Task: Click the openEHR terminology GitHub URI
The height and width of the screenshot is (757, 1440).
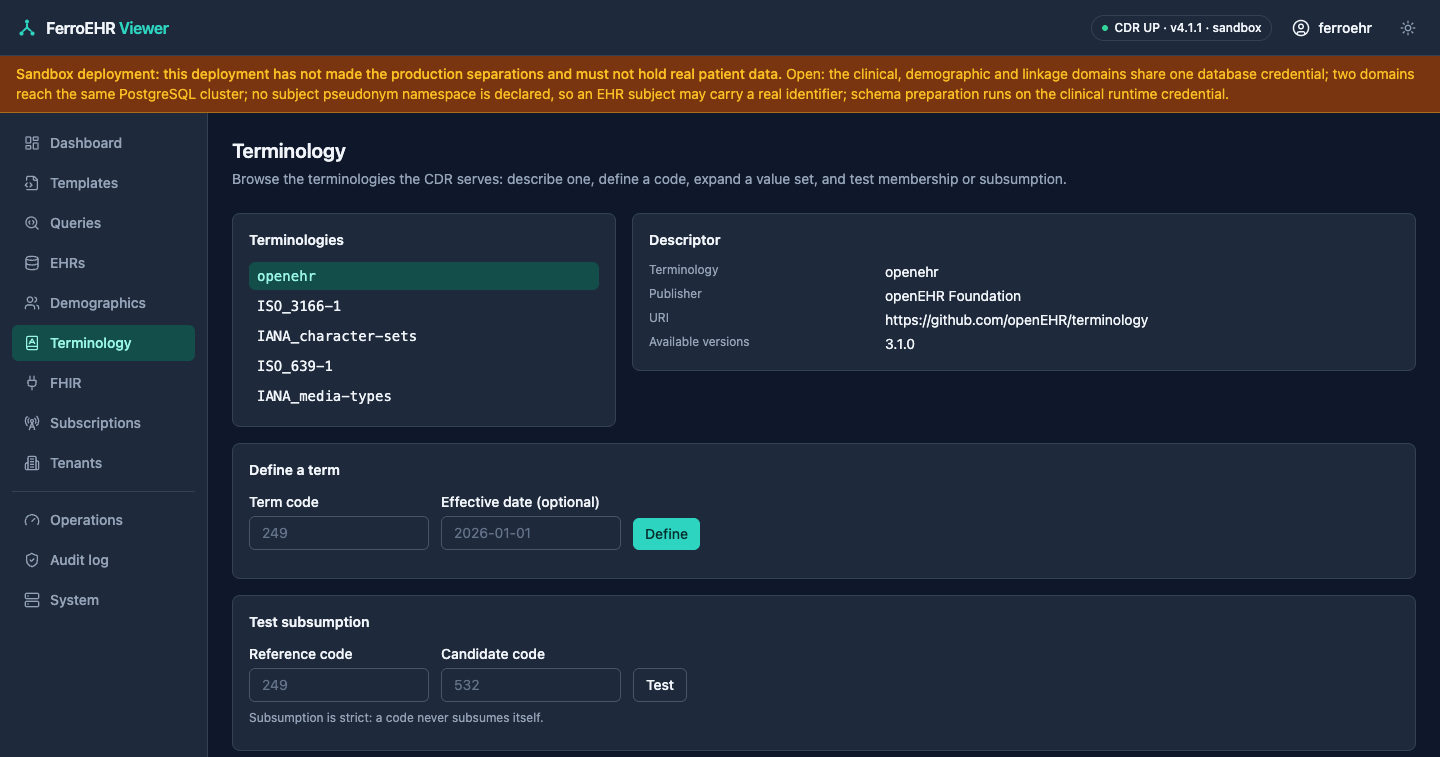Action: [1016, 320]
